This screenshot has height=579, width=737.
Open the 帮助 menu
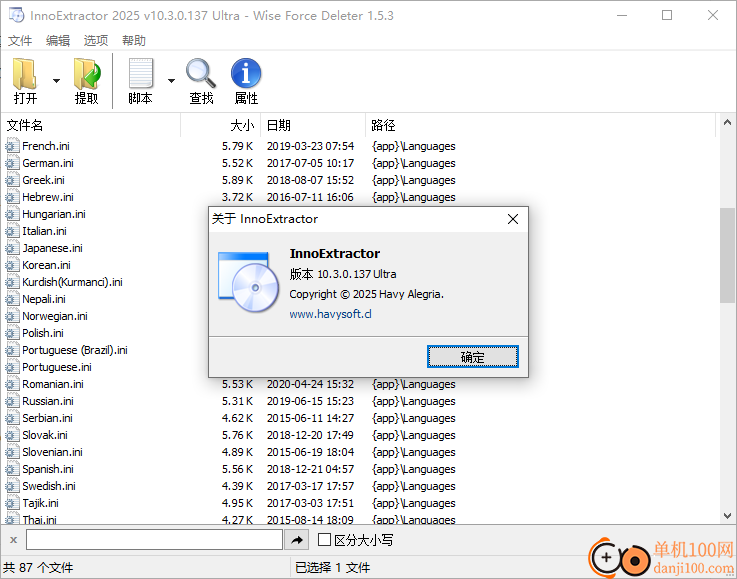[x=134, y=41]
